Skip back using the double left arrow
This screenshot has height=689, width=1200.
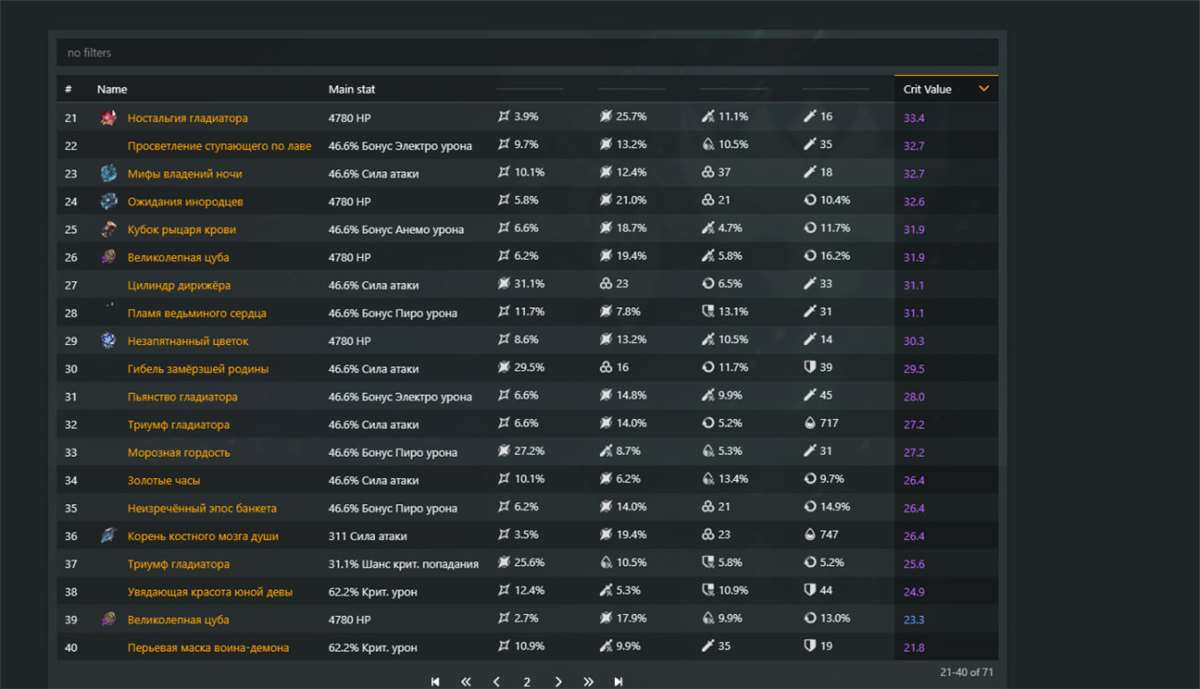(x=465, y=682)
